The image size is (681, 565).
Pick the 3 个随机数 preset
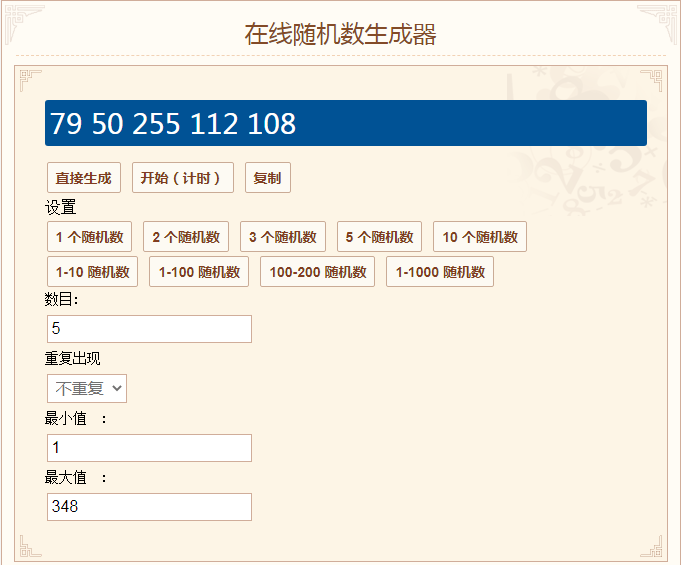(283, 237)
